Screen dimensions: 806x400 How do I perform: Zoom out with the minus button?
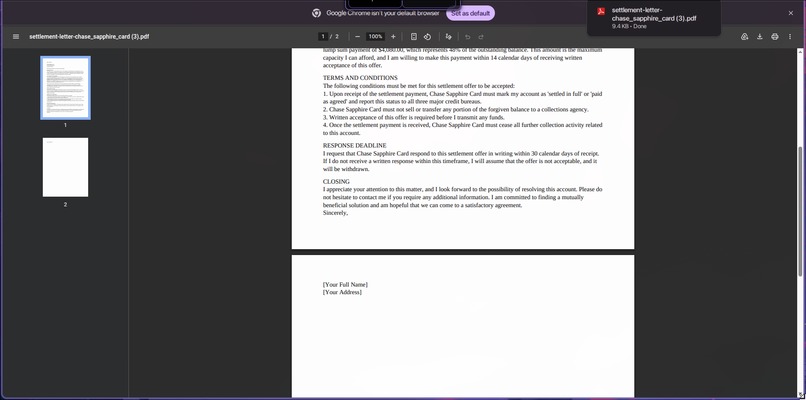(358, 37)
